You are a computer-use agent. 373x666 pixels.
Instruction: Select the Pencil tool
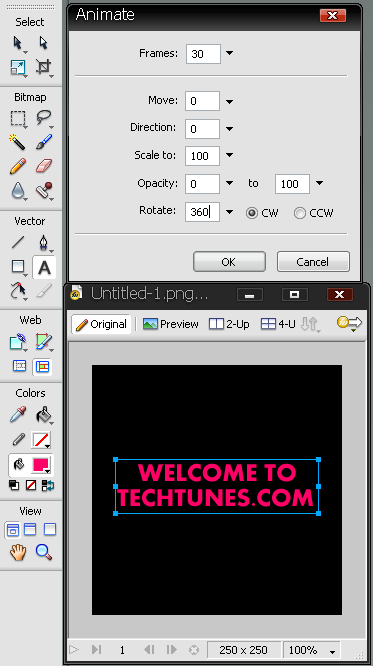pyautogui.click(x=17, y=166)
